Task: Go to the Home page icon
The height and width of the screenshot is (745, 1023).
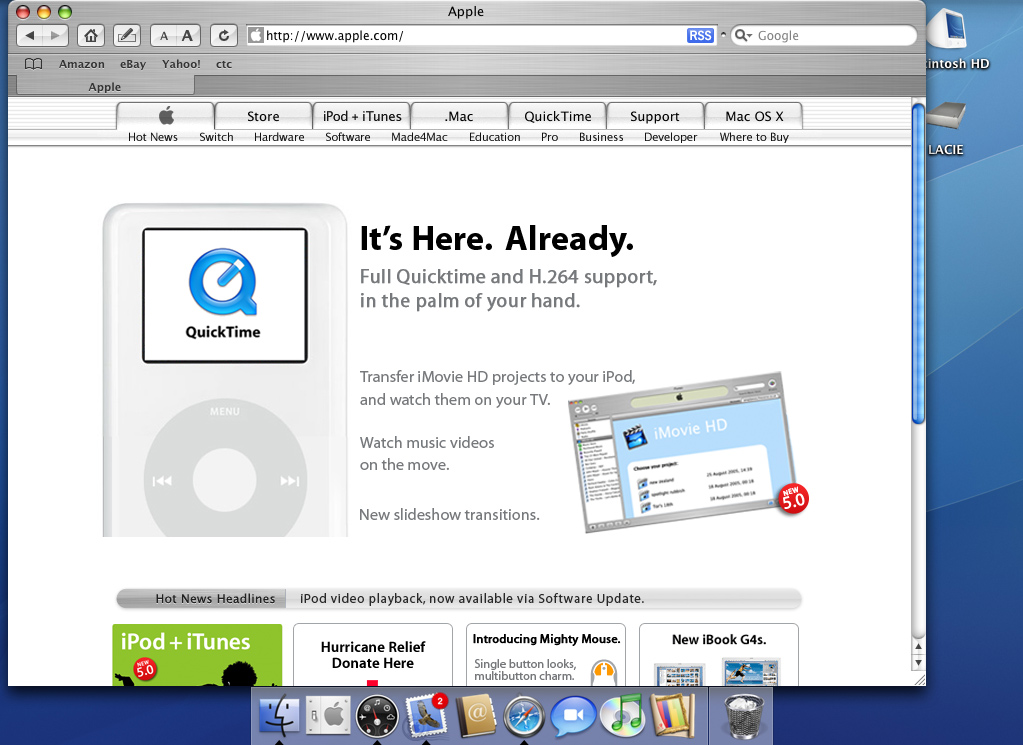Action: [x=91, y=35]
